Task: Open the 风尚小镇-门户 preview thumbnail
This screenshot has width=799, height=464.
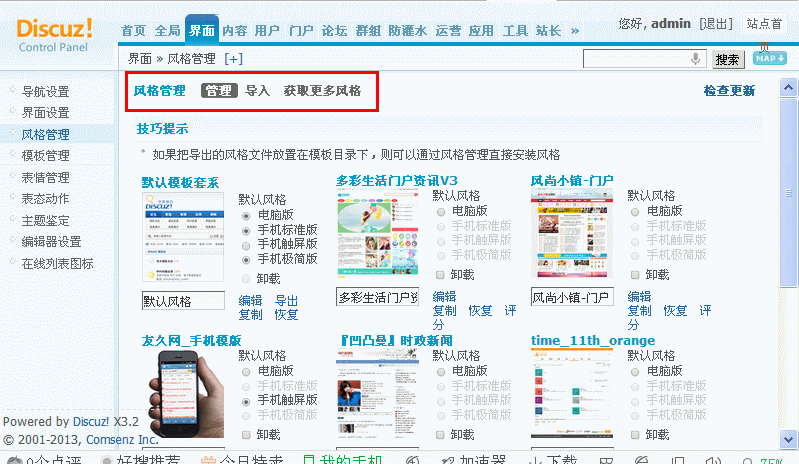Action: coord(572,233)
